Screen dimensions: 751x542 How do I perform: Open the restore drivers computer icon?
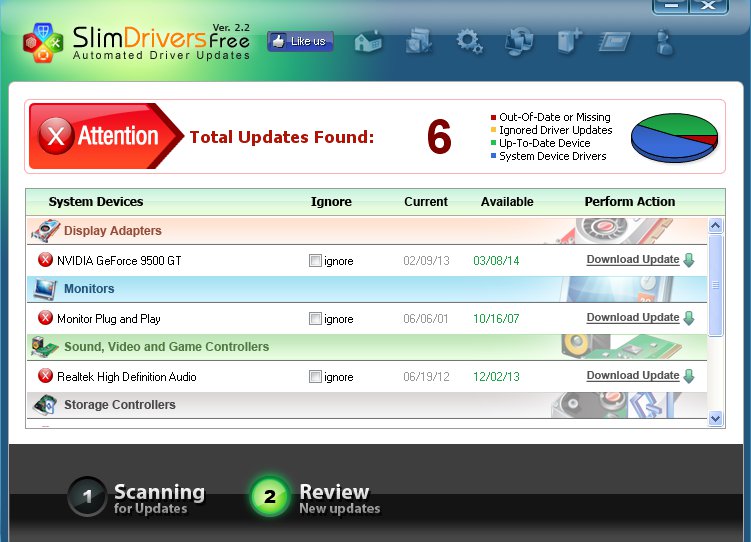pos(520,41)
